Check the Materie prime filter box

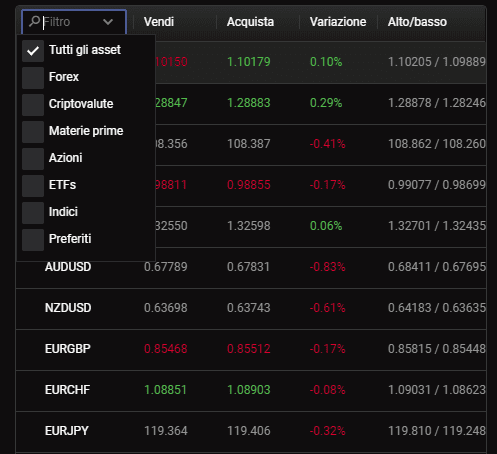33,132
